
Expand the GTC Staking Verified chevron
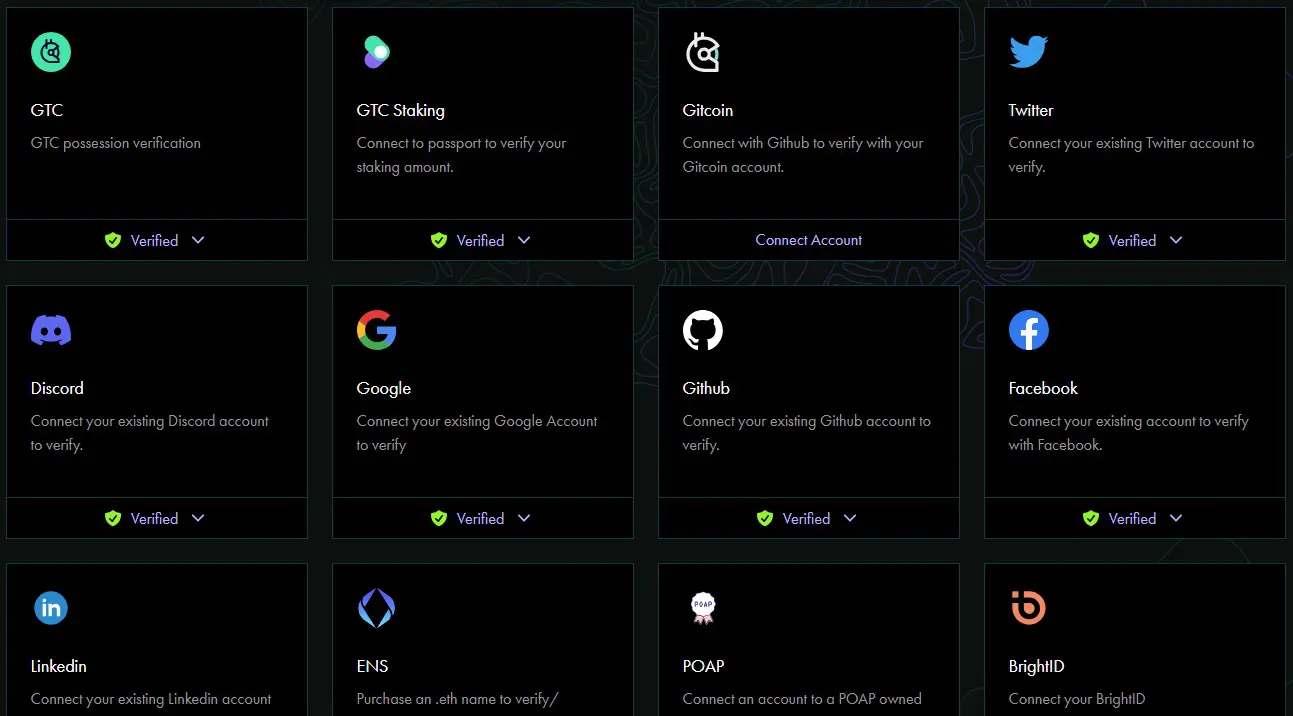524,240
